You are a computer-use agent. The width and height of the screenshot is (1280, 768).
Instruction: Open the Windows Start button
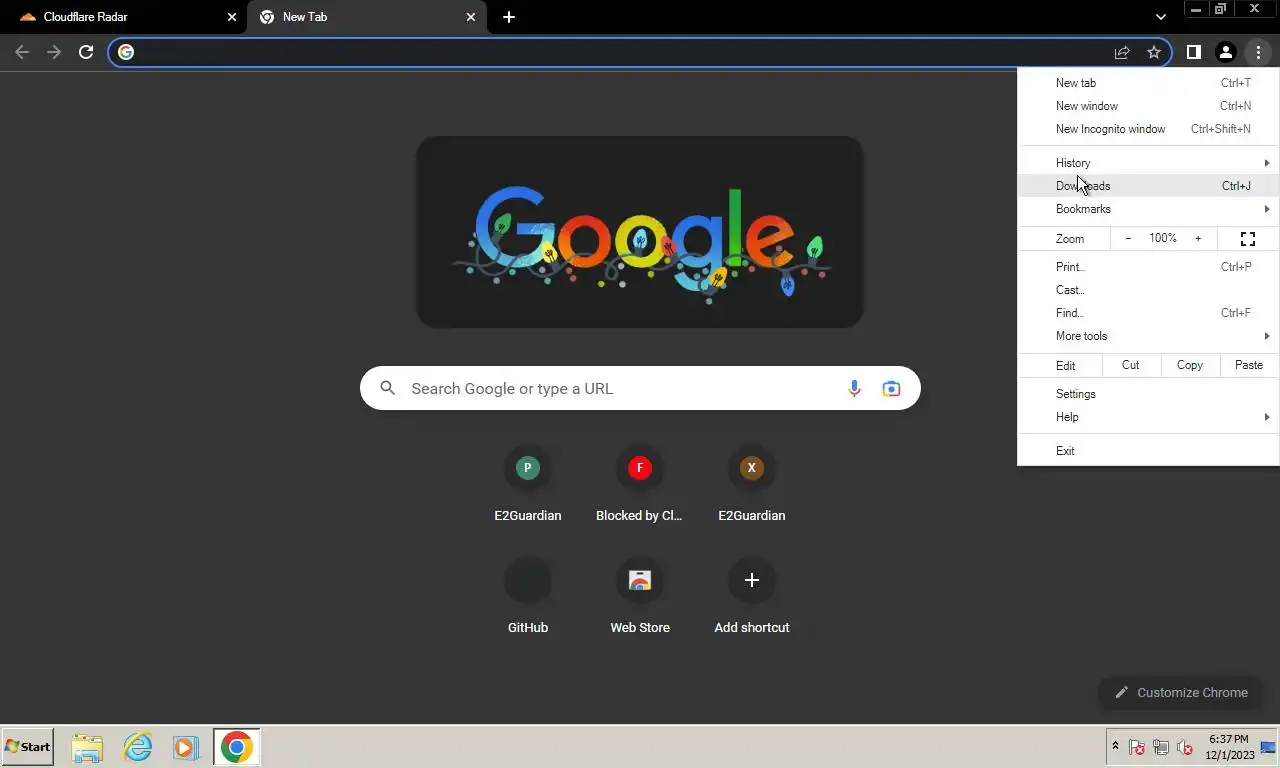coord(28,747)
